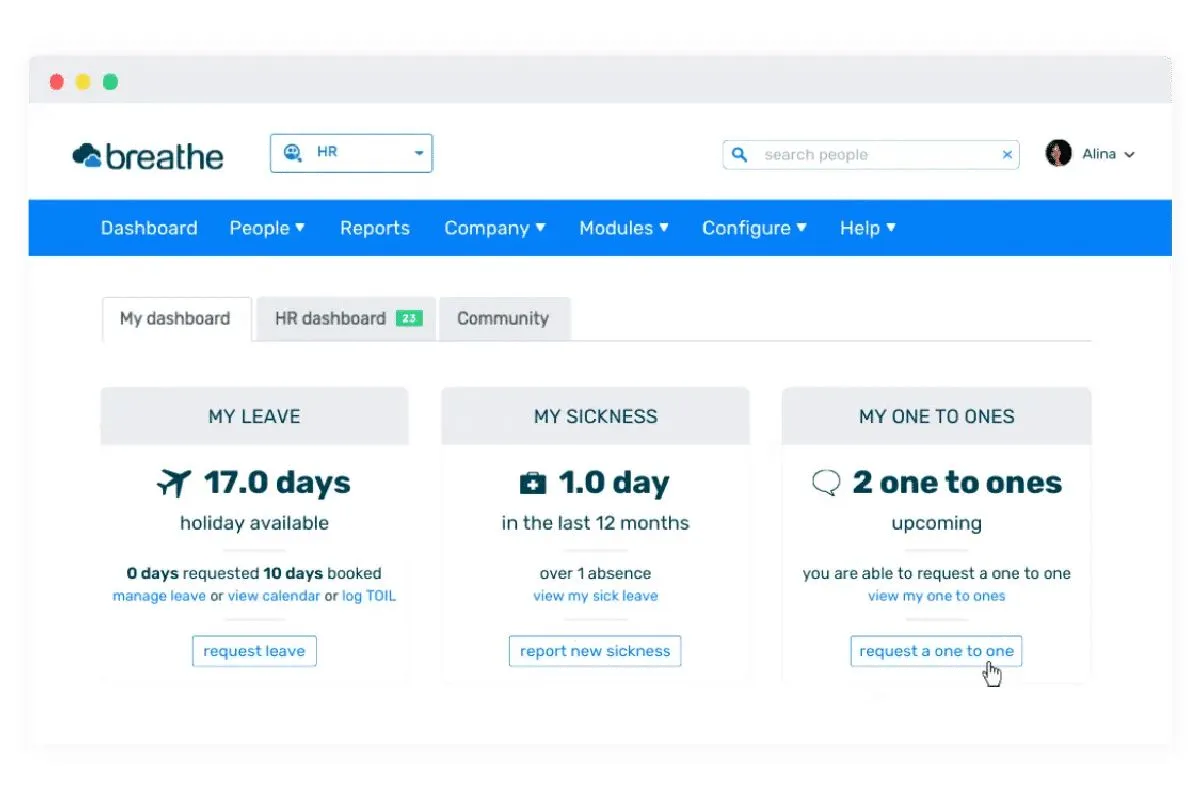Switch to the Community tab
1200x800 pixels.
pos(503,319)
